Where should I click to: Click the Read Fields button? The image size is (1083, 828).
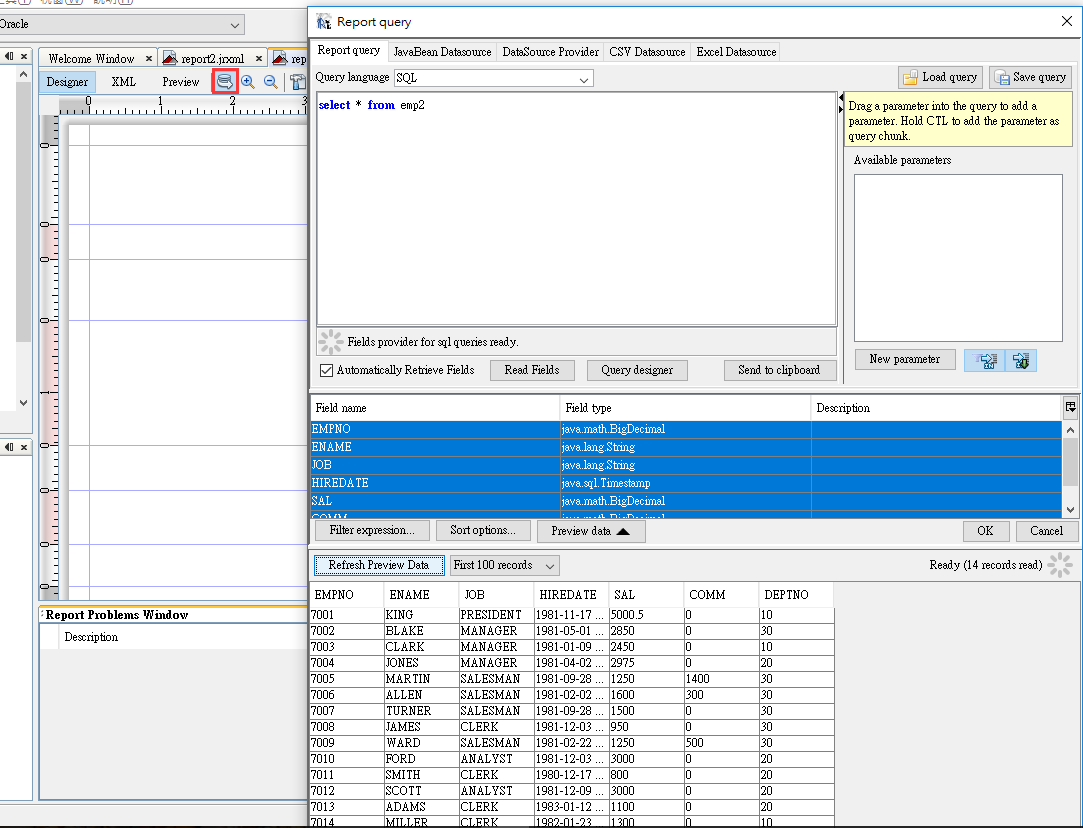tap(531, 370)
